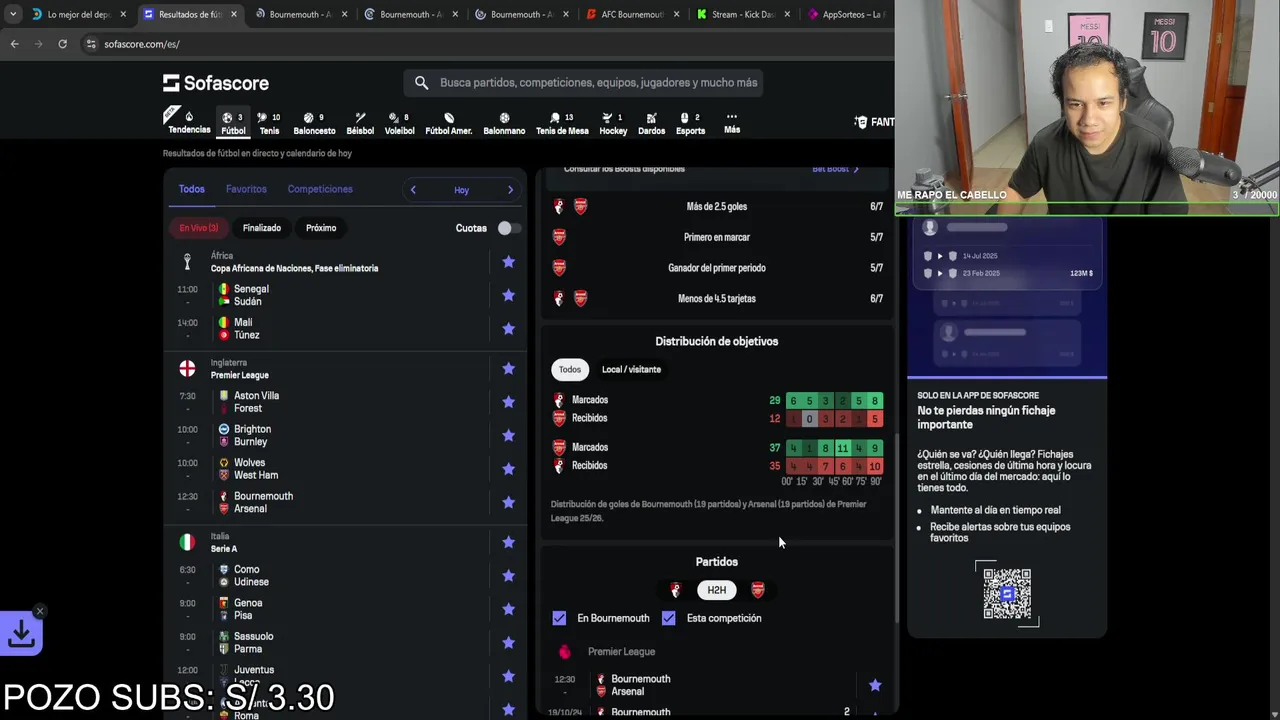Click the Primero en marcar row
The width and height of the screenshot is (1280, 720).
click(x=716, y=237)
